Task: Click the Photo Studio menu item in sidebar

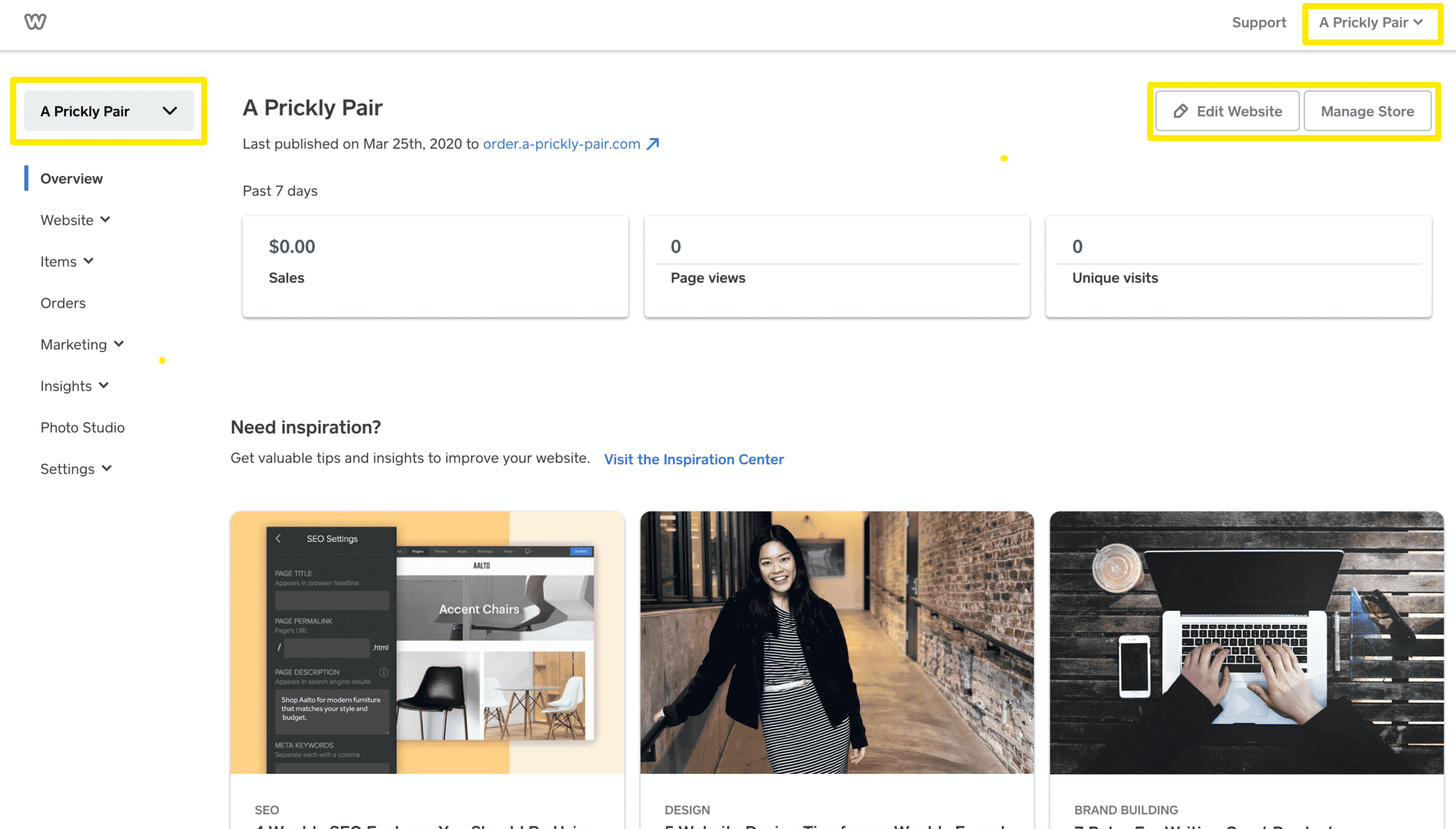Action: pos(82,426)
